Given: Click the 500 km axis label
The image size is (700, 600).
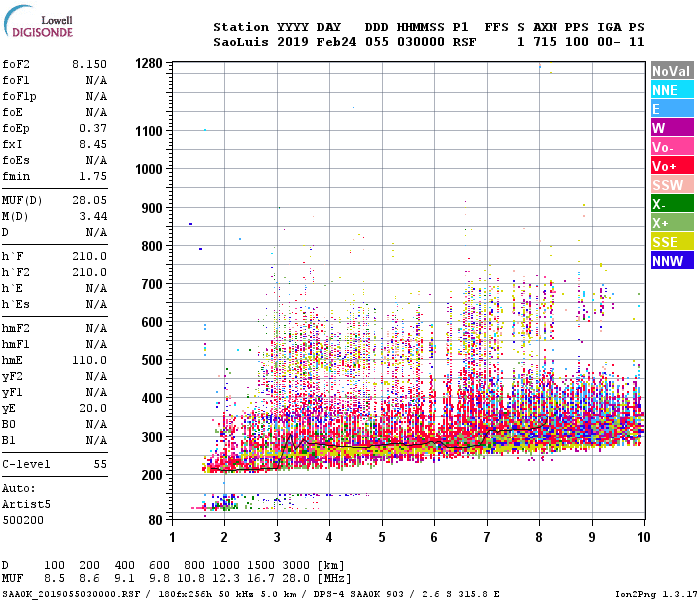Looking at the screenshot, I should point(152,360).
